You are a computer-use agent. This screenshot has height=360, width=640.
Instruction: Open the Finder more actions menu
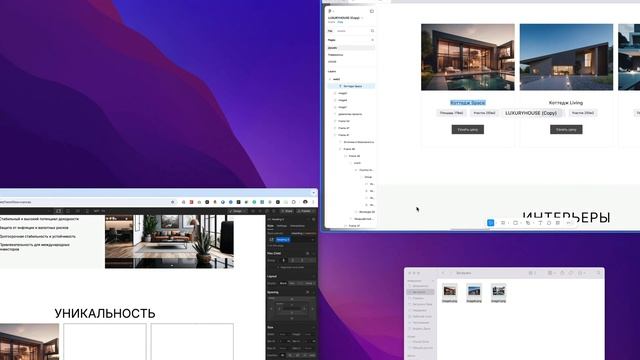(x=581, y=273)
